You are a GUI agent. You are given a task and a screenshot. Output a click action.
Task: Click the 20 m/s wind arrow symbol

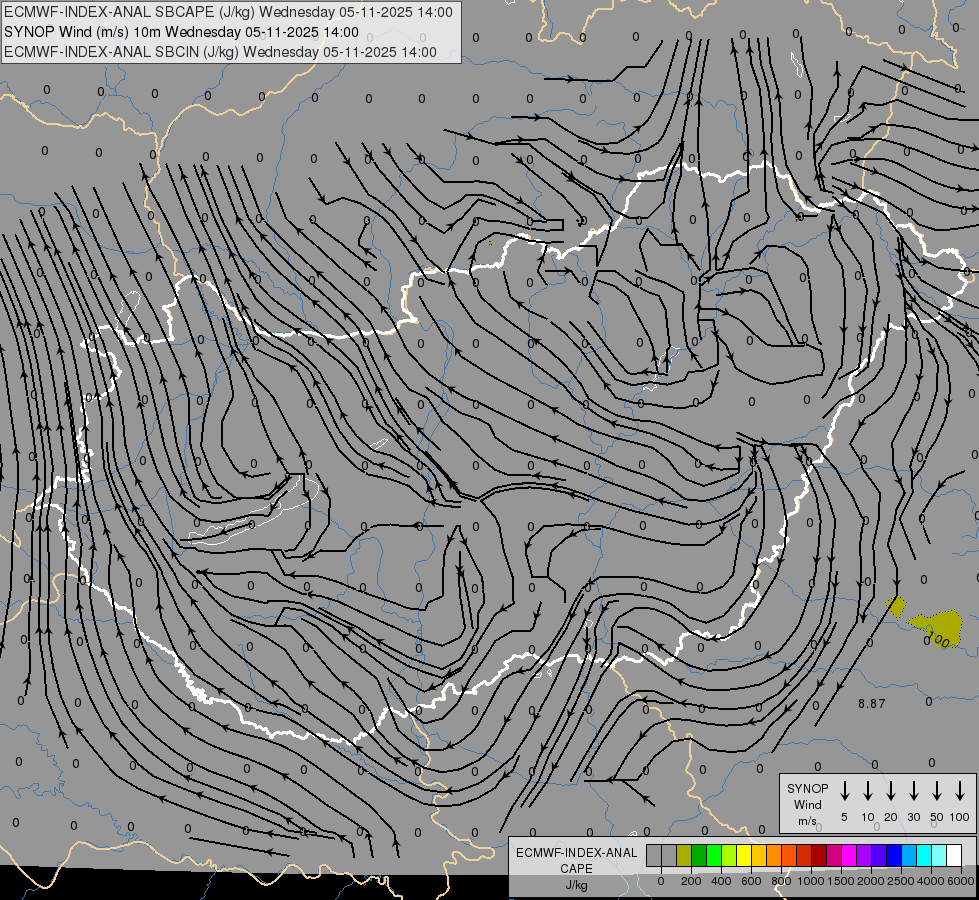click(x=890, y=791)
